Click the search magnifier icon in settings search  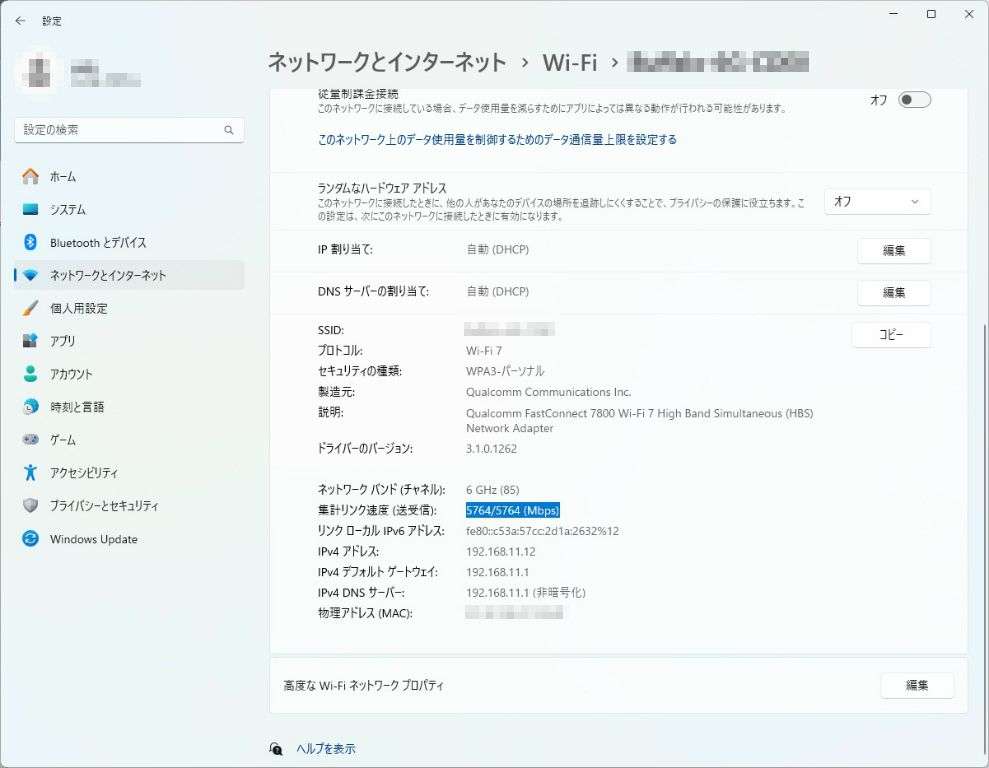229,130
